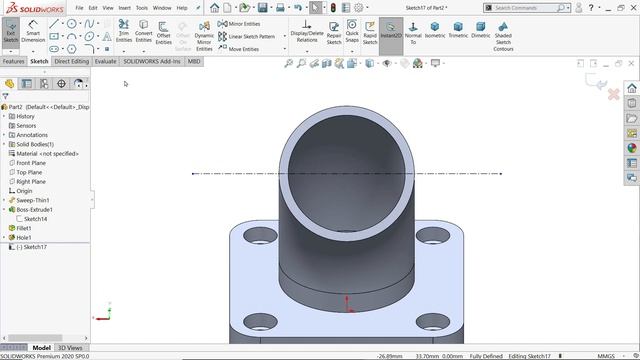
Task: Open the Tools menu
Action: point(142,8)
